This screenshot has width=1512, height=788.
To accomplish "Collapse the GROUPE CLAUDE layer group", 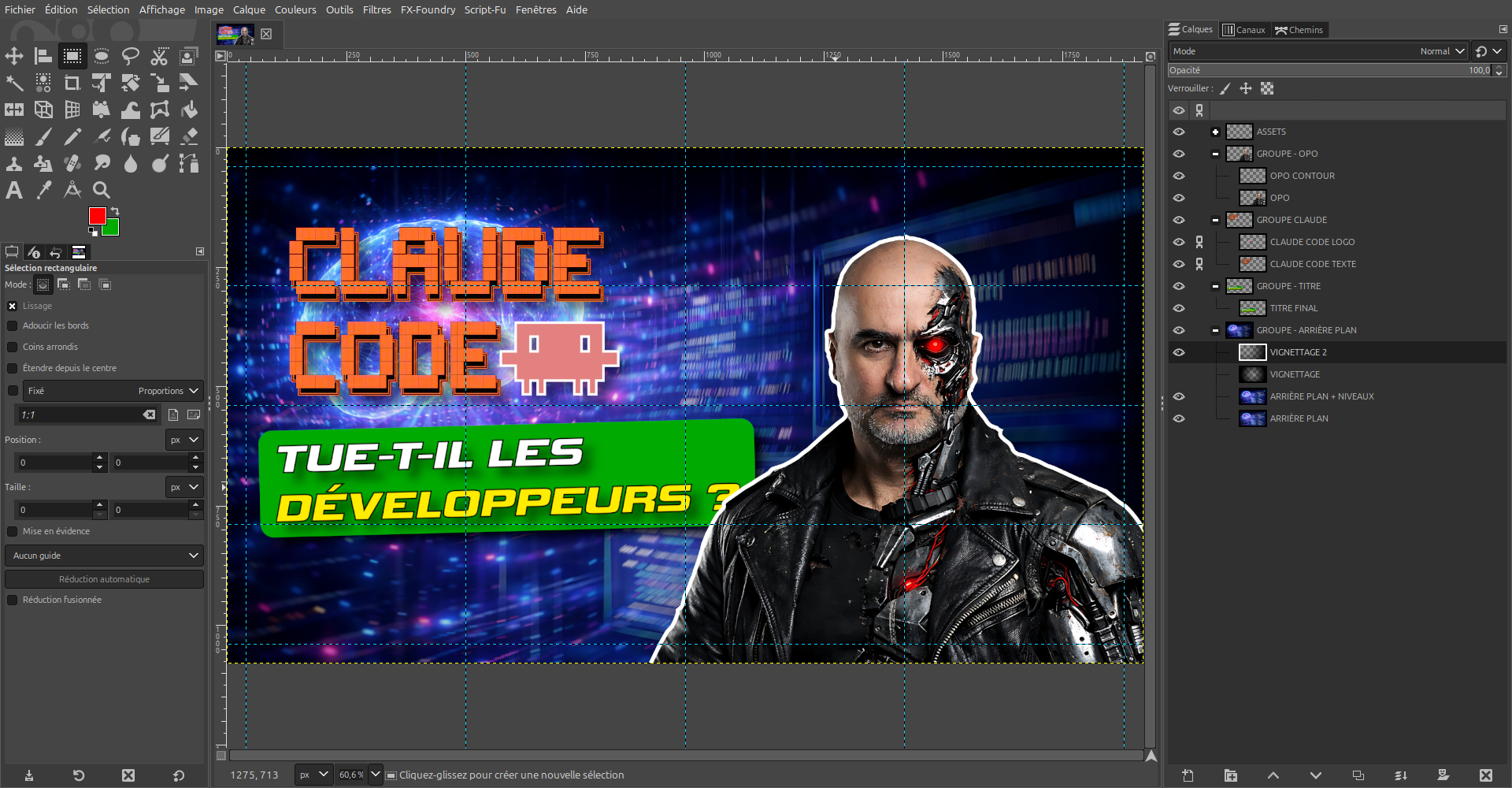I will [x=1215, y=220].
